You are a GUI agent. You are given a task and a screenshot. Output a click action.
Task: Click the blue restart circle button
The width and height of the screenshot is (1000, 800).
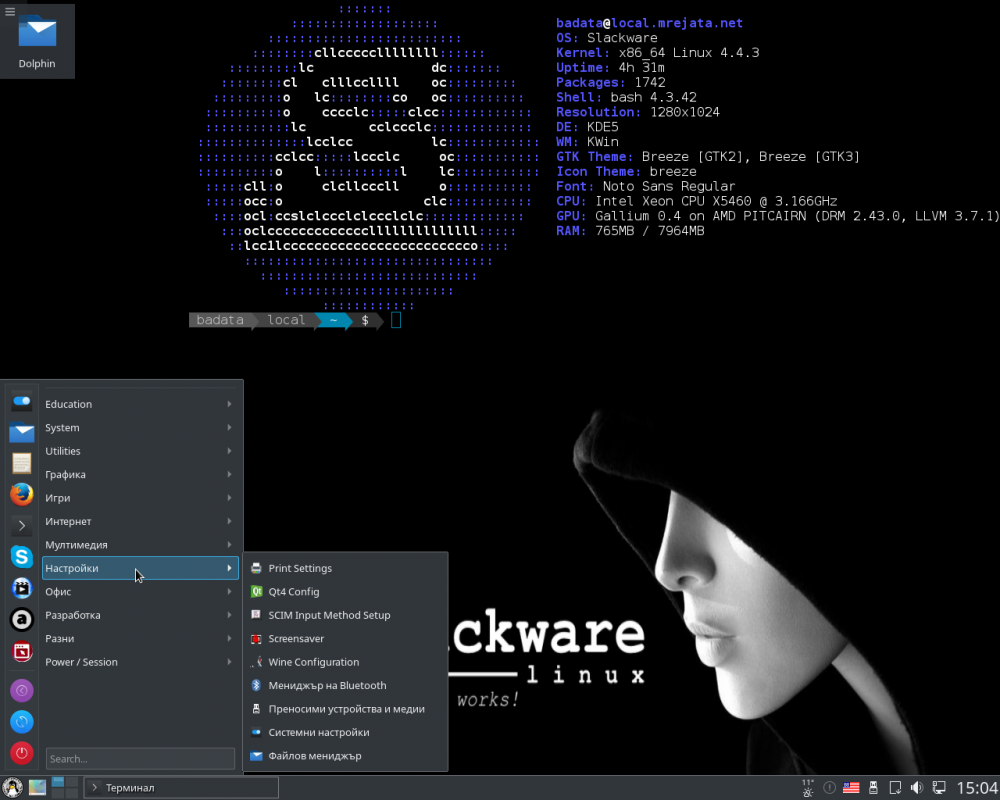pos(22,722)
